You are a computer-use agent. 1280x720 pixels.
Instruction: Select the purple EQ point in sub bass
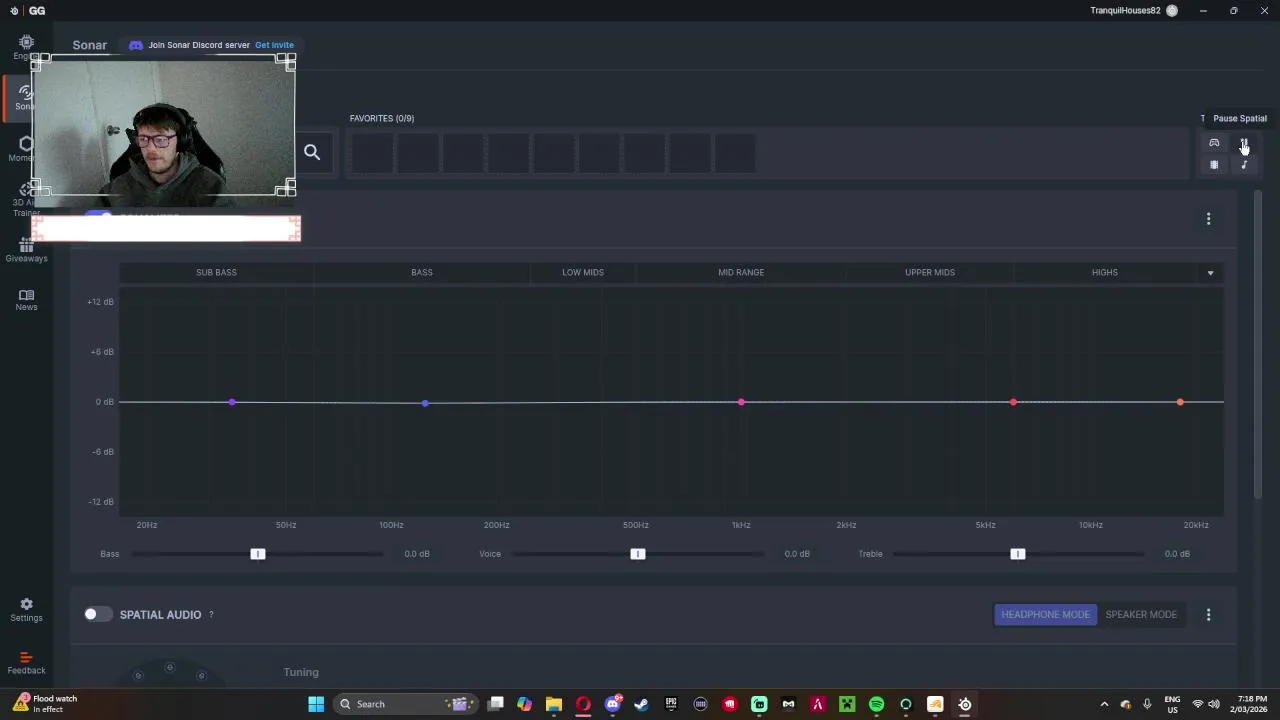[232, 402]
